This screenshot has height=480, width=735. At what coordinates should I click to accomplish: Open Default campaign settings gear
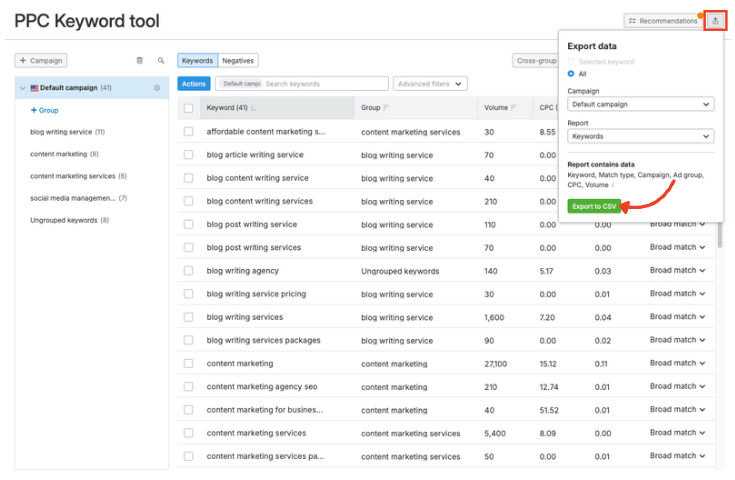tap(157, 88)
